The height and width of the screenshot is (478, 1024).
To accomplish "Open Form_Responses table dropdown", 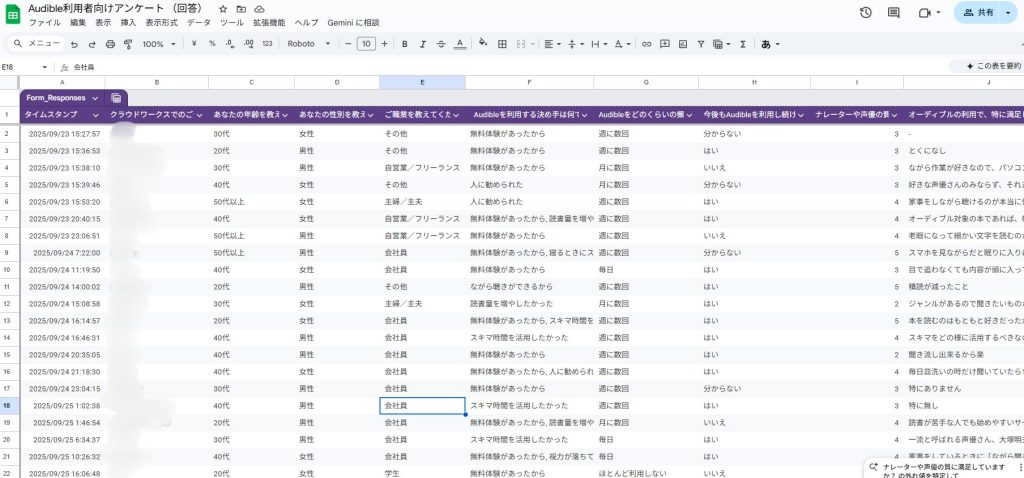I will (95, 98).
